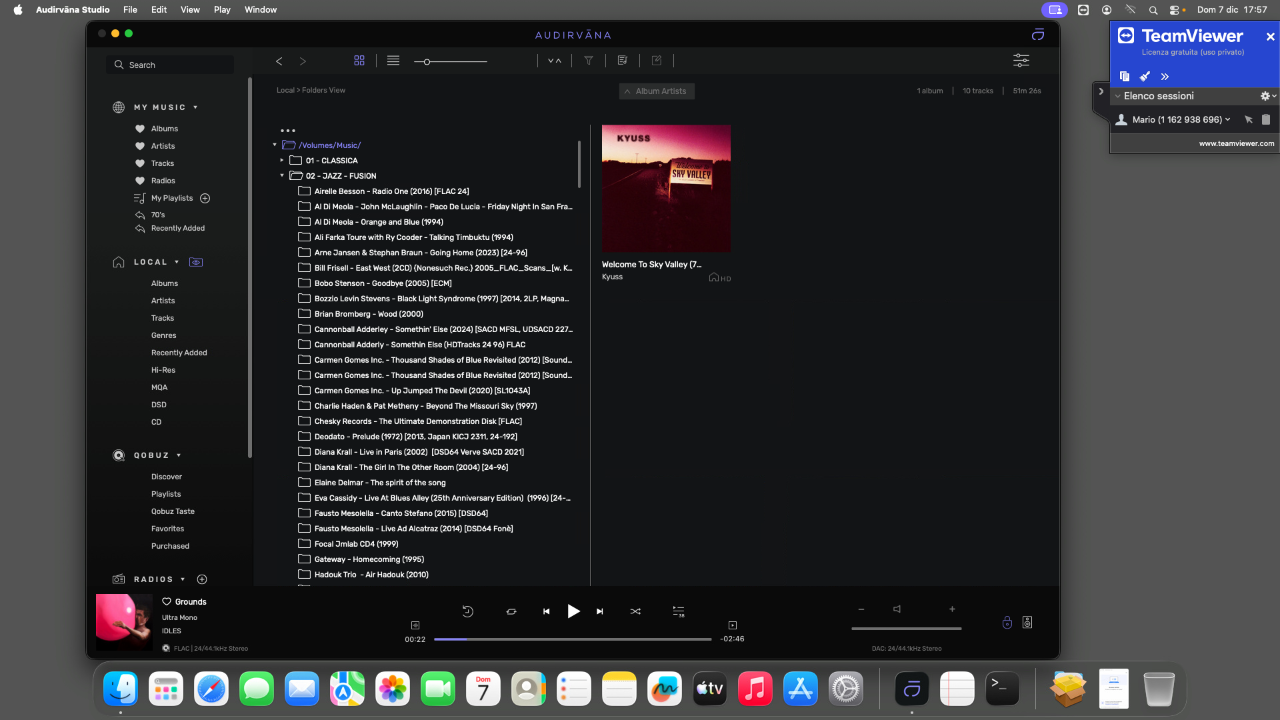Click the play queue icon
This screenshot has height=720, width=1280.
coord(678,611)
